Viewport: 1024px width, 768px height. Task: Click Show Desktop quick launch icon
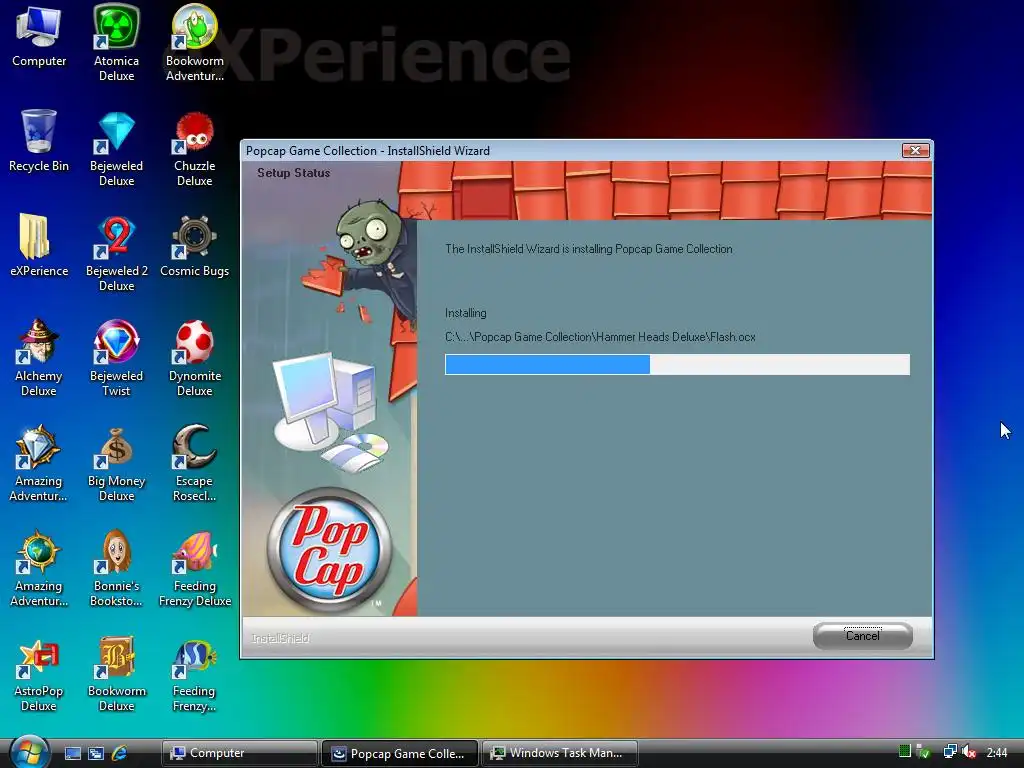[72, 753]
